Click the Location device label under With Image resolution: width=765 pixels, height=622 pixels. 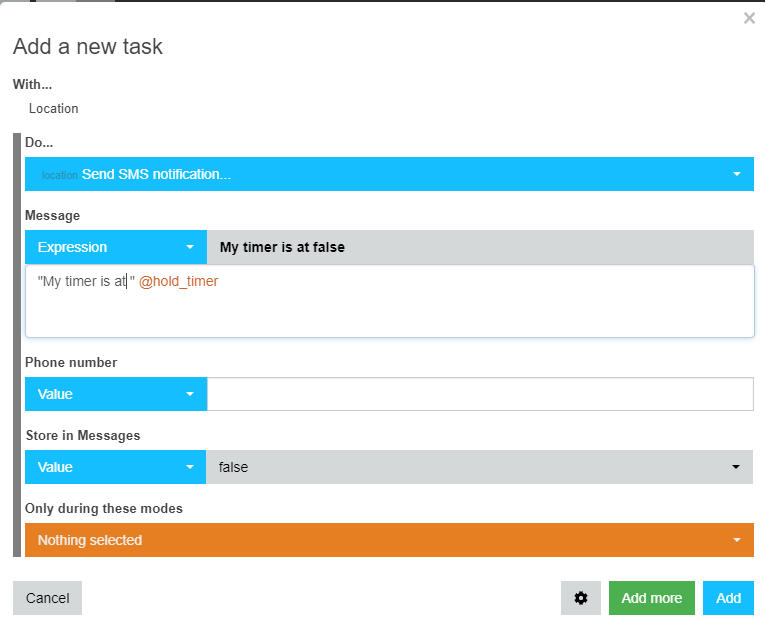click(54, 108)
